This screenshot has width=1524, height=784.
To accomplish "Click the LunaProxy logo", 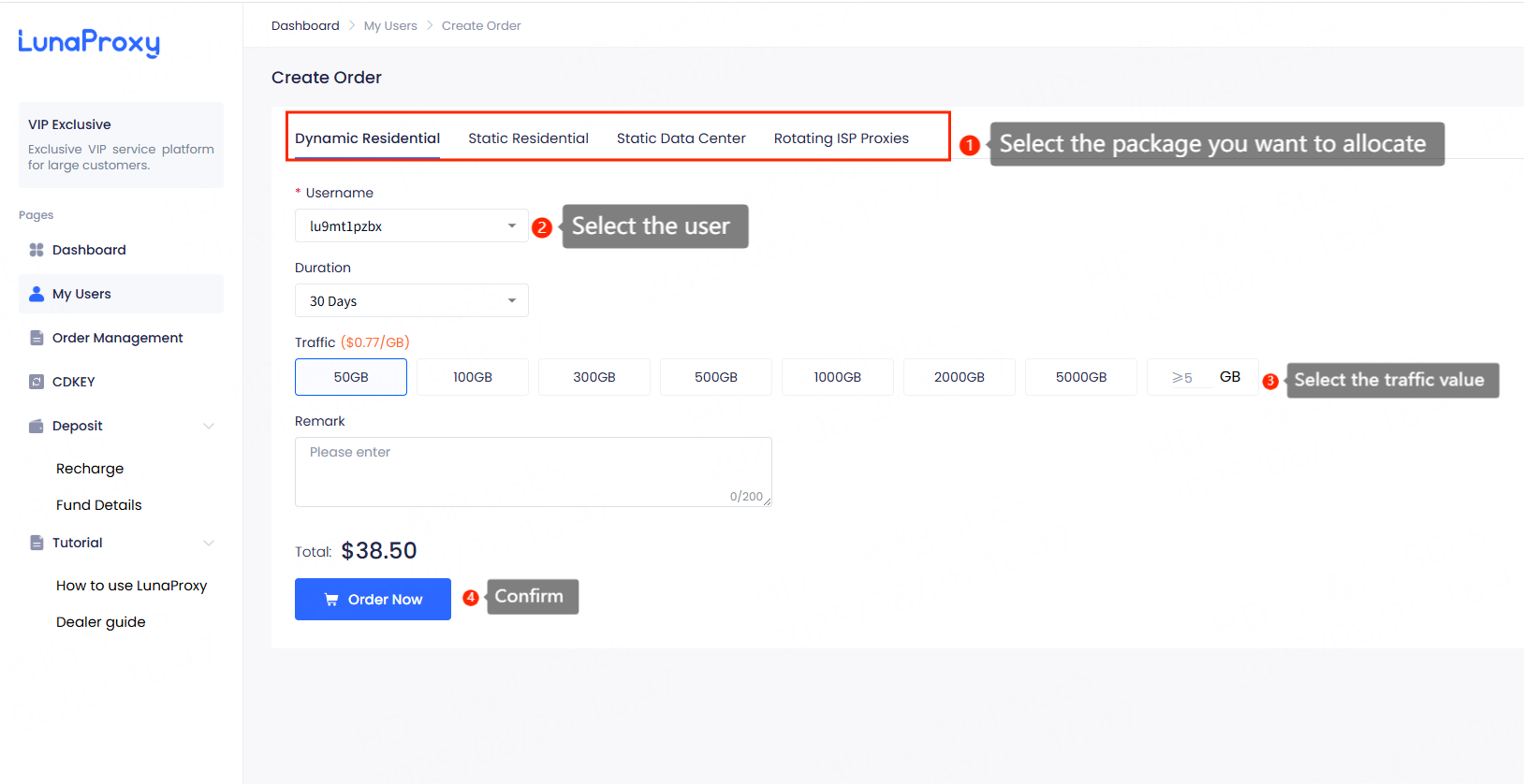I will (89, 42).
